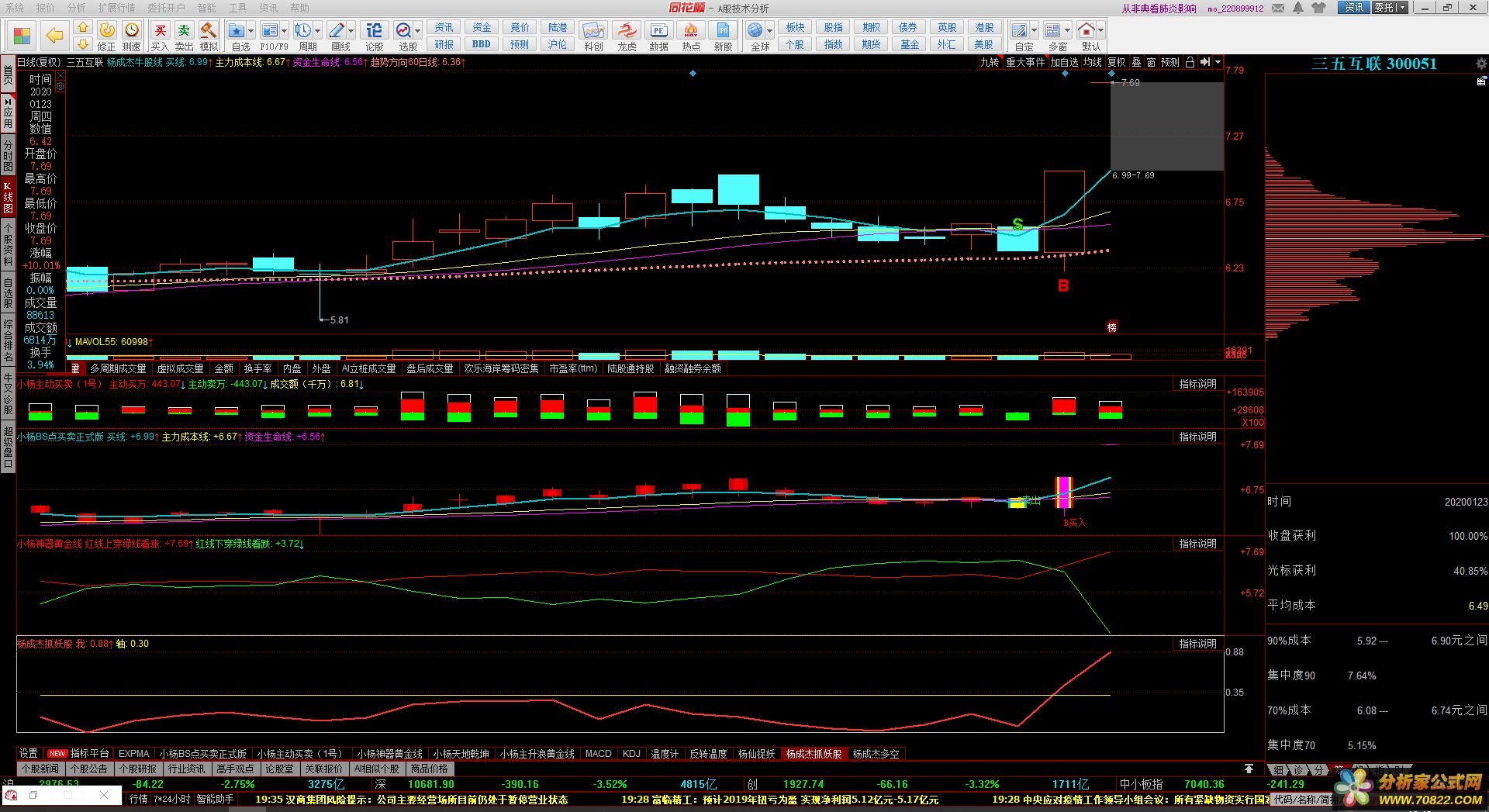The width and height of the screenshot is (1489, 812).
Task: Toggle 均线 moving average display
Action: click(1093, 62)
